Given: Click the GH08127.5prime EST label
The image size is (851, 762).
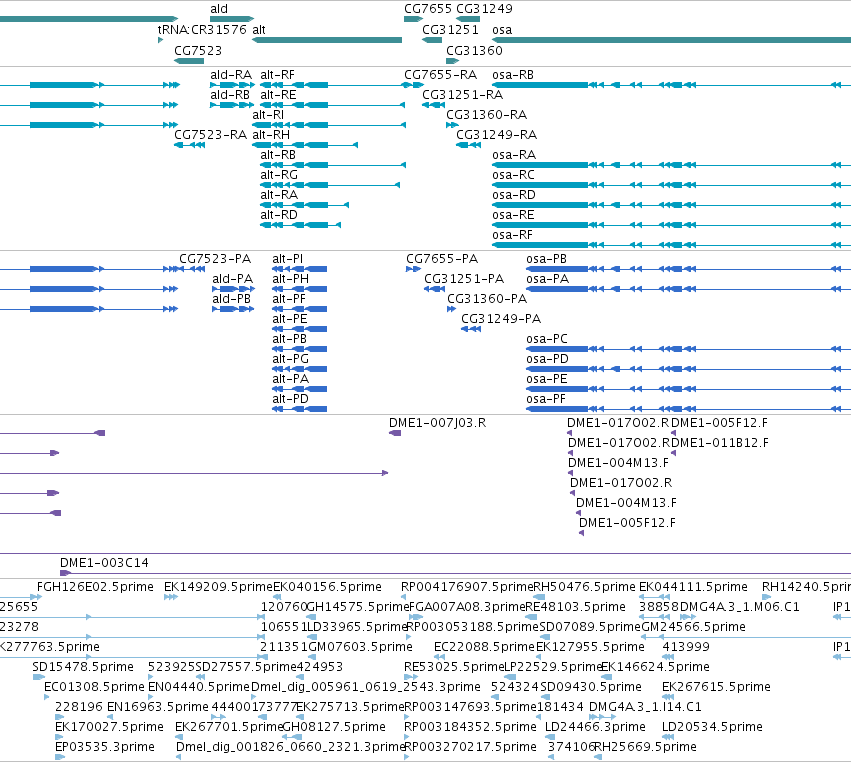Looking at the screenshot, I should point(334,727).
